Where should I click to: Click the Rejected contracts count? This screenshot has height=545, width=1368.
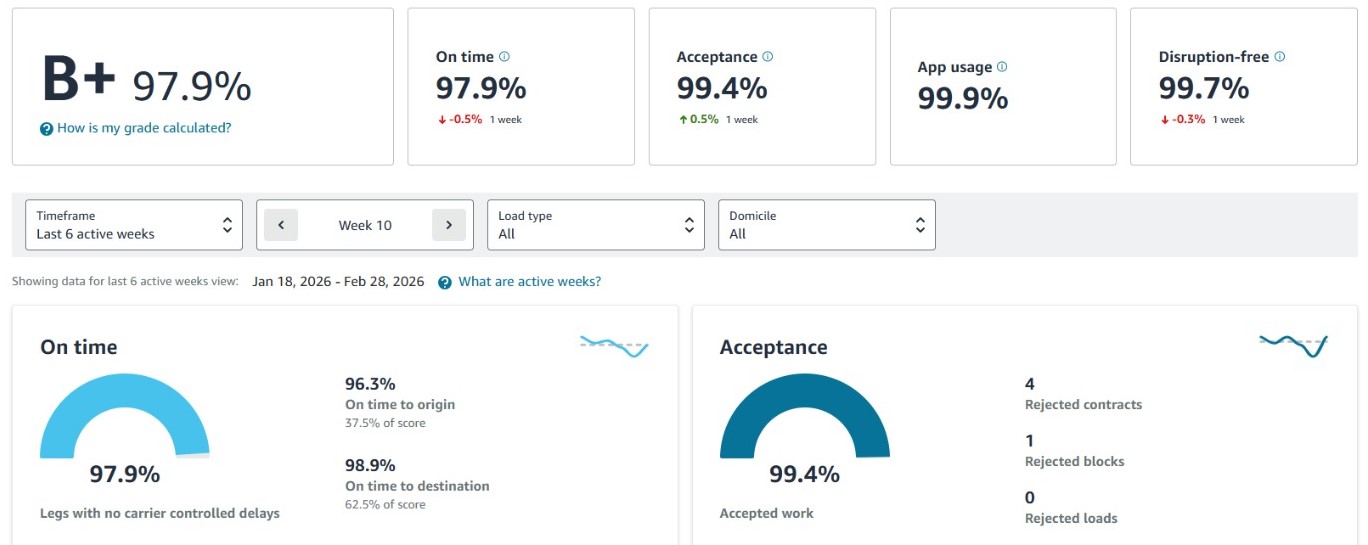pos(1030,384)
